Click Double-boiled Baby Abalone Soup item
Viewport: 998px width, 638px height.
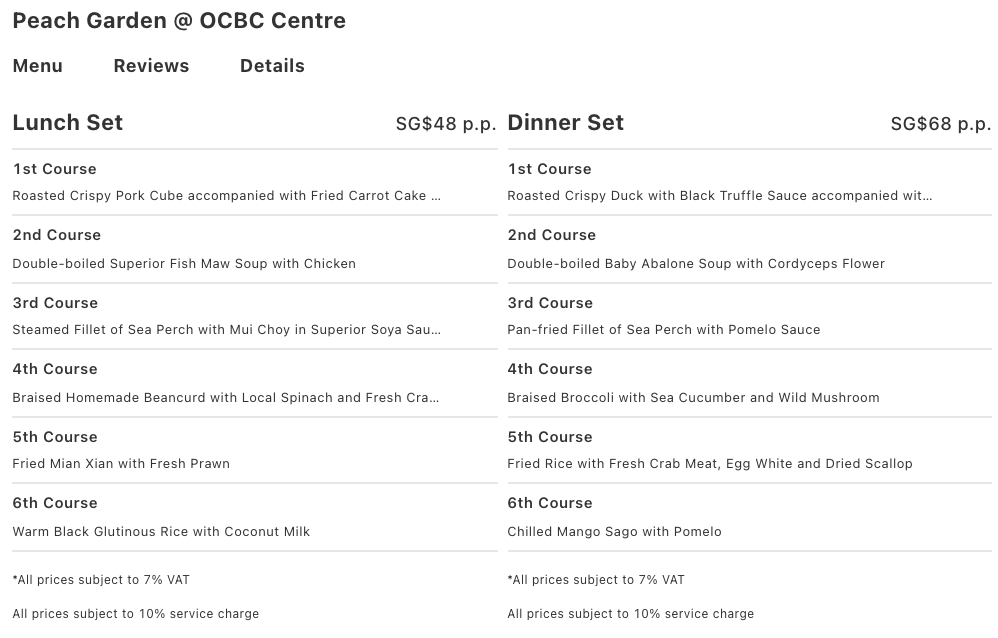(x=696, y=264)
